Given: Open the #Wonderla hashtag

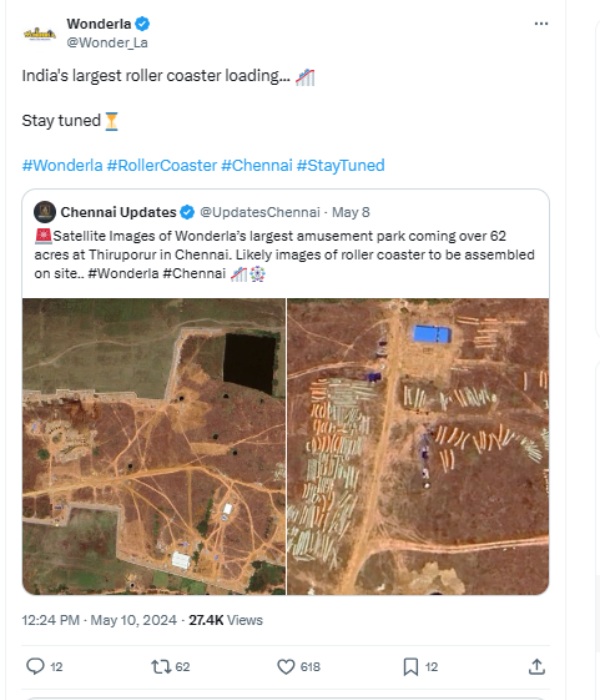Looking at the screenshot, I should (x=61, y=165).
